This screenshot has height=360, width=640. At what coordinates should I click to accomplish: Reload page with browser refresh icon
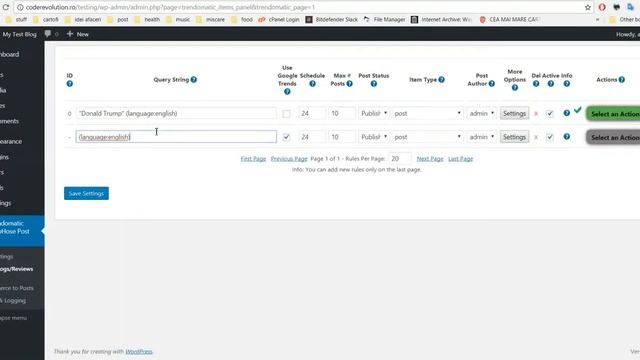coord(6,7)
